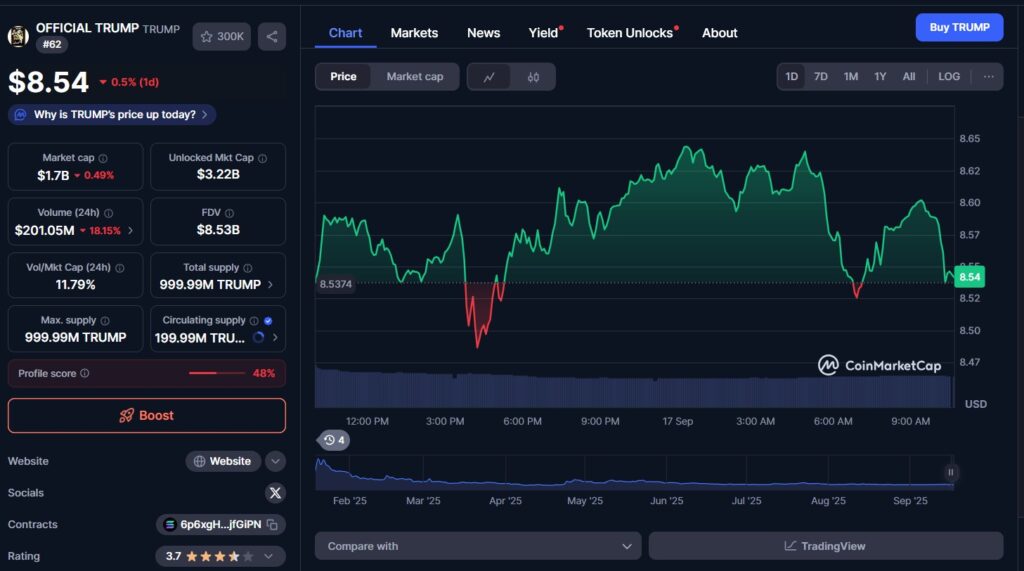Expand the Rating dropdown chevron

point(268,557)
